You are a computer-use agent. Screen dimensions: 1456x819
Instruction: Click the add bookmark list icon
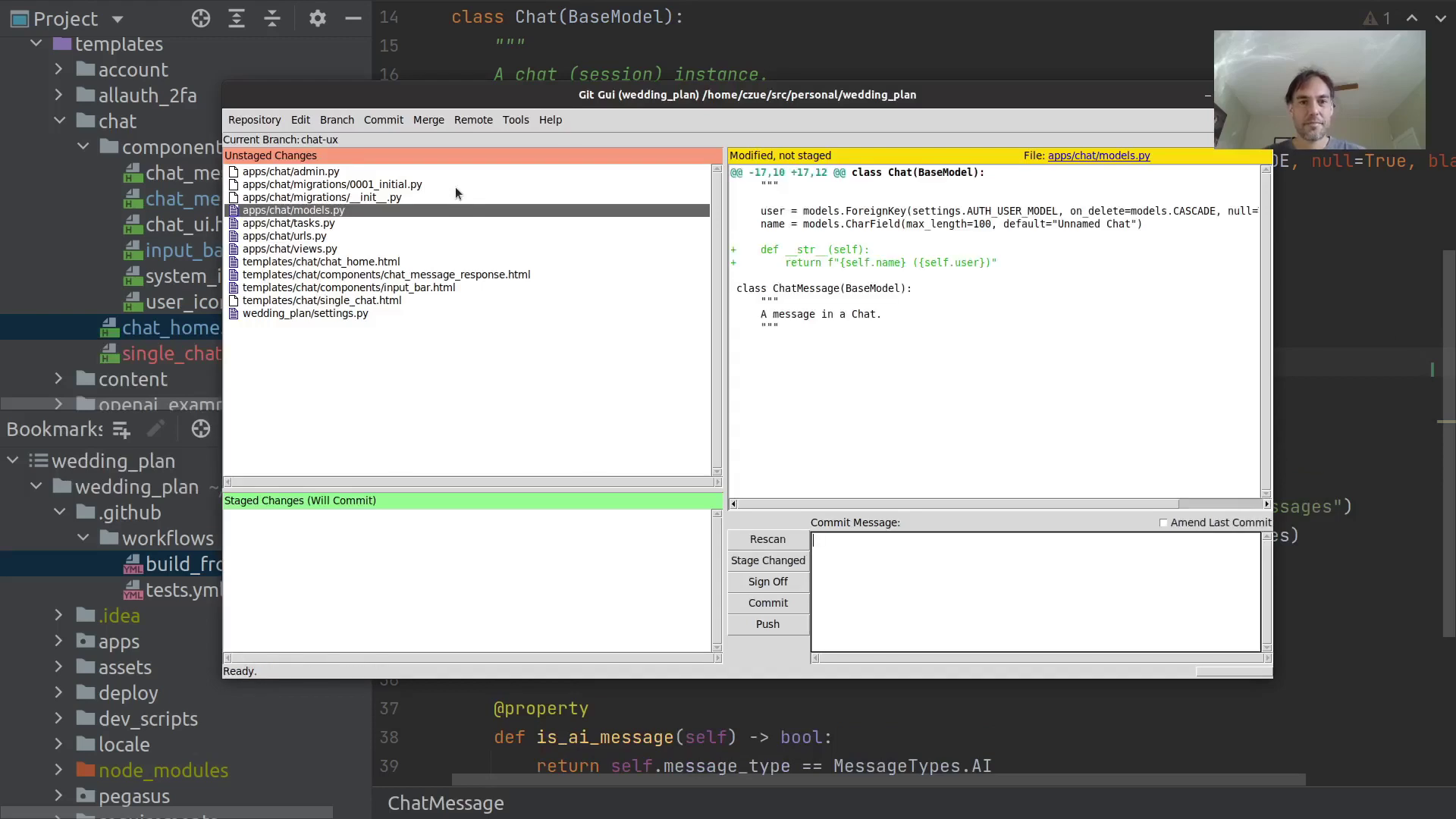[121, 430]
